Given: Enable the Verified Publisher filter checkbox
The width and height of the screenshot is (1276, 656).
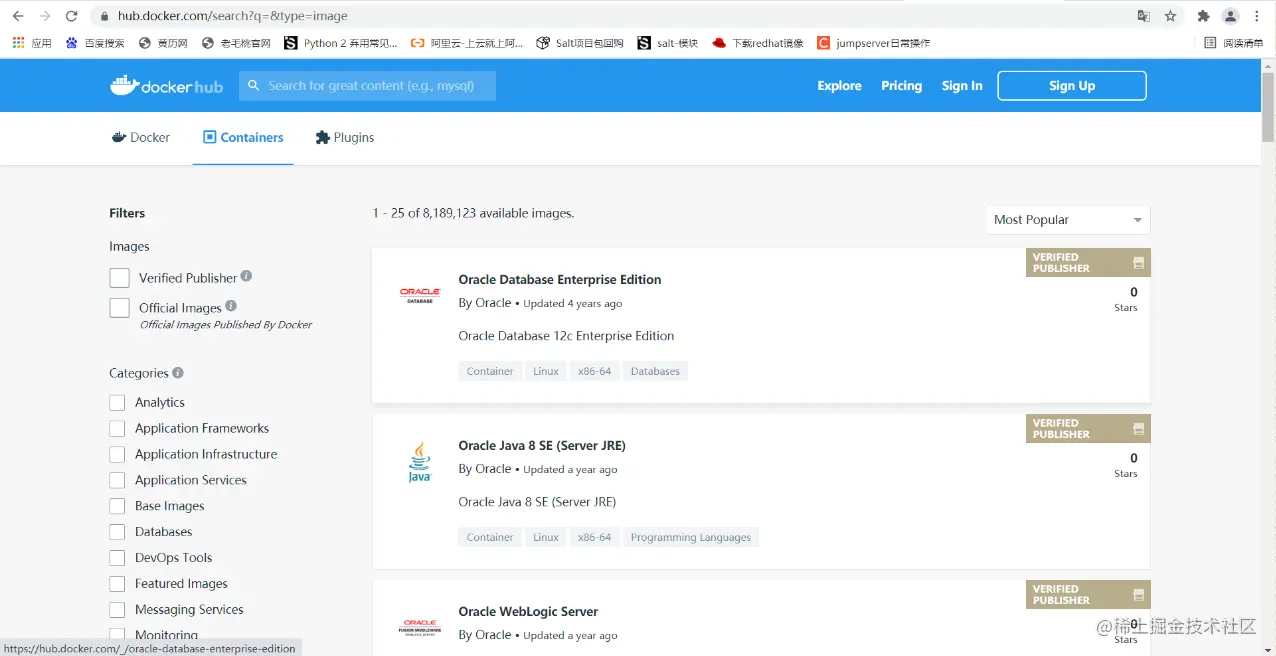Looking at the screenshot, I should (x=120, y=278).
